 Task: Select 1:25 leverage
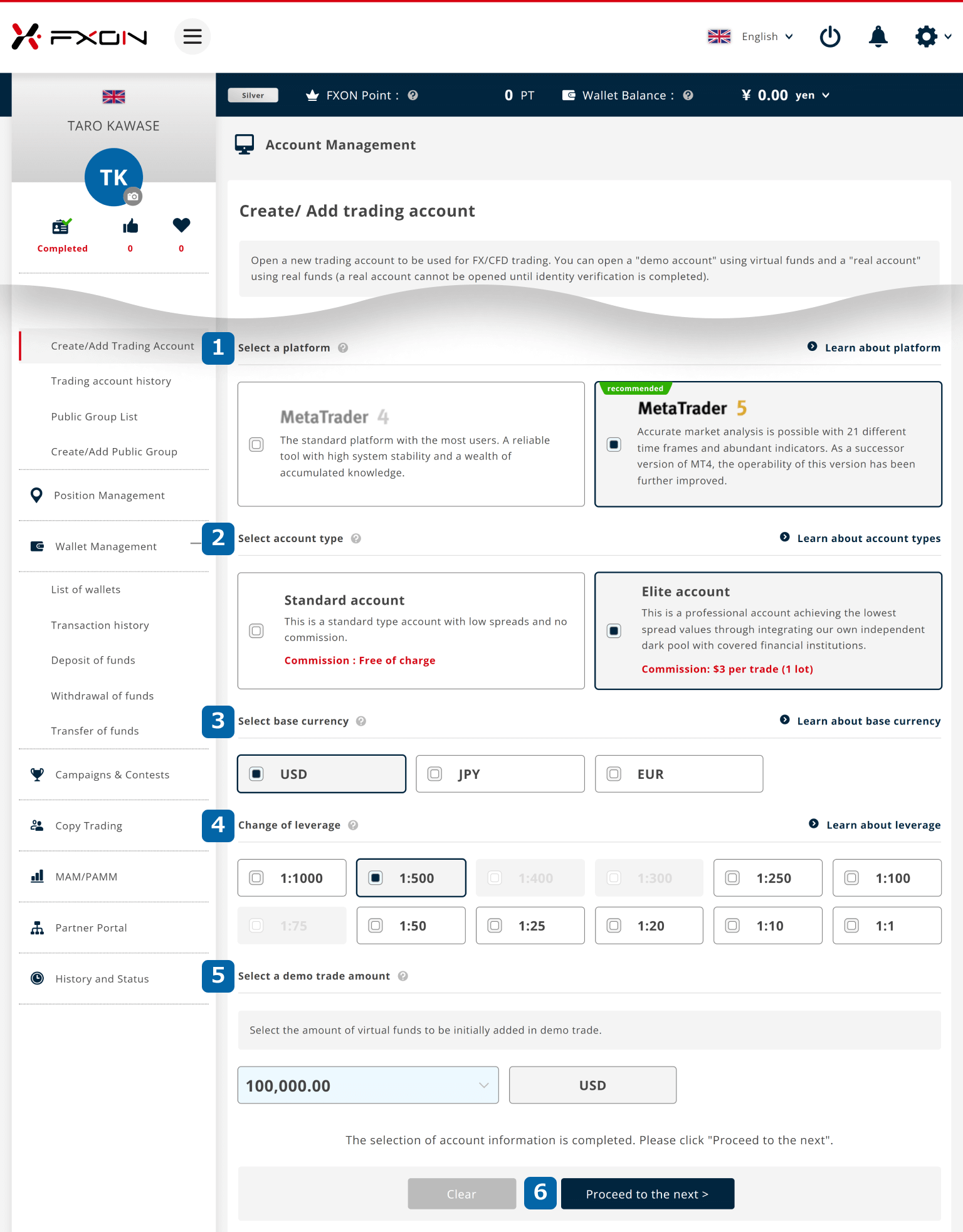(530, 926)
